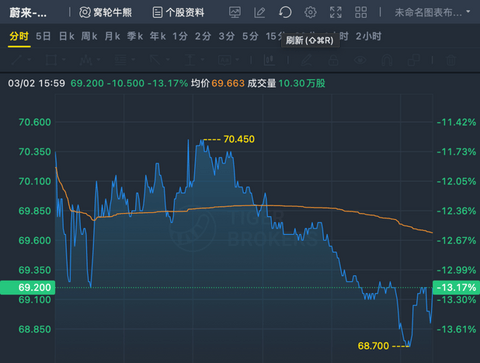The width and height of the screenshot is (480, 363).
Task: Expand the rectangle shape tool dropdown
Action: pos(63,60)
